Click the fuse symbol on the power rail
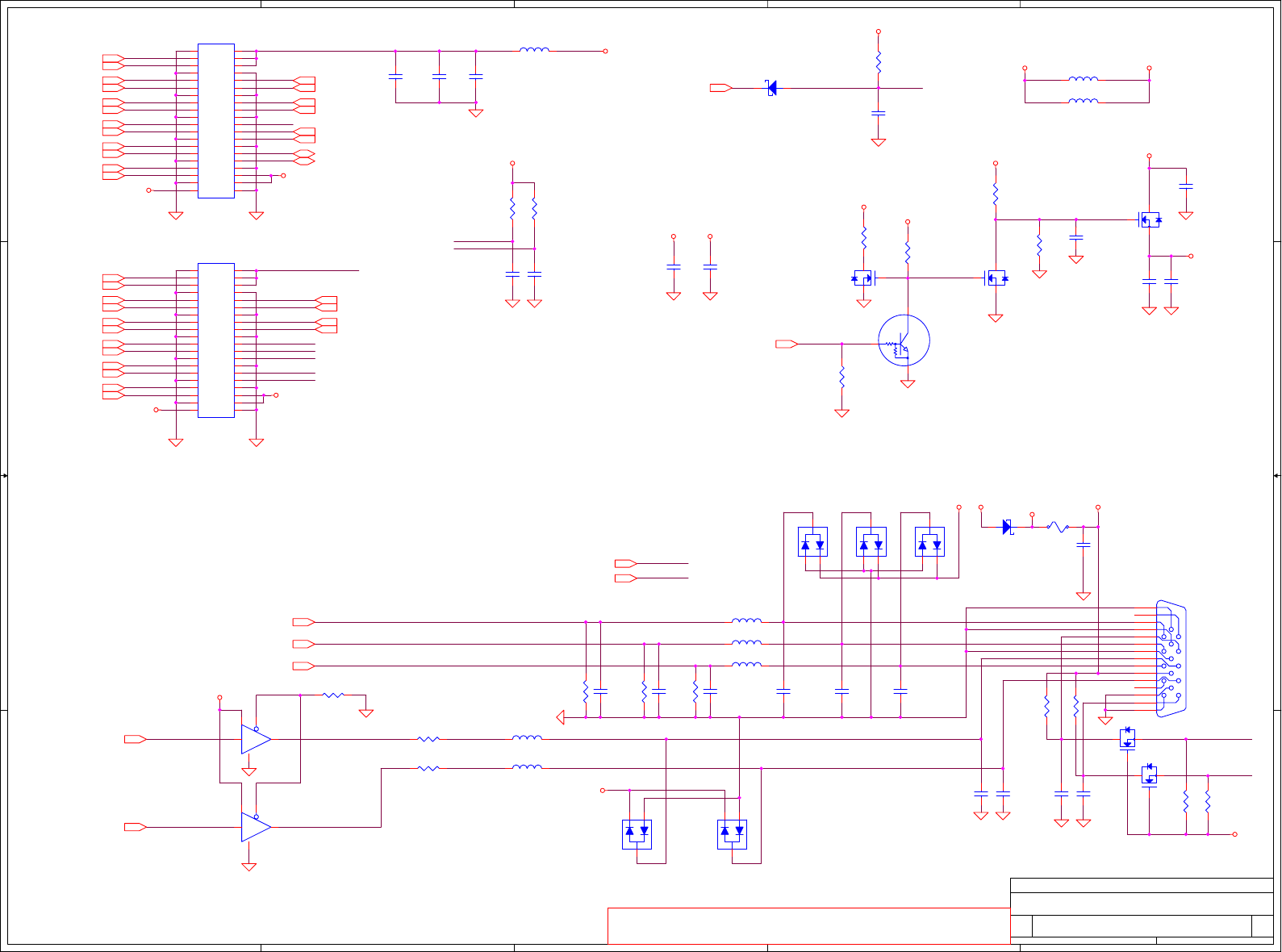 point(1057,527)
